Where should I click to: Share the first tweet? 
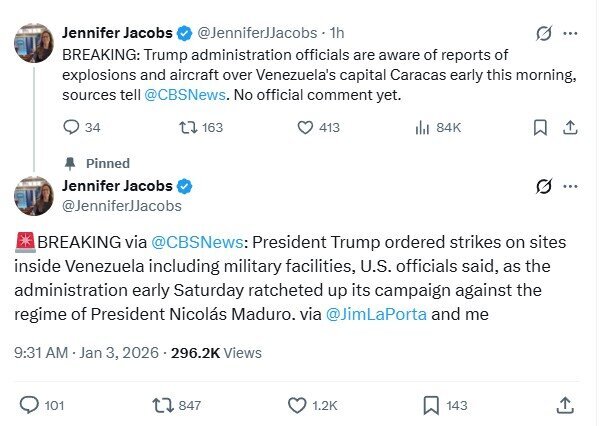coord(570,127)
